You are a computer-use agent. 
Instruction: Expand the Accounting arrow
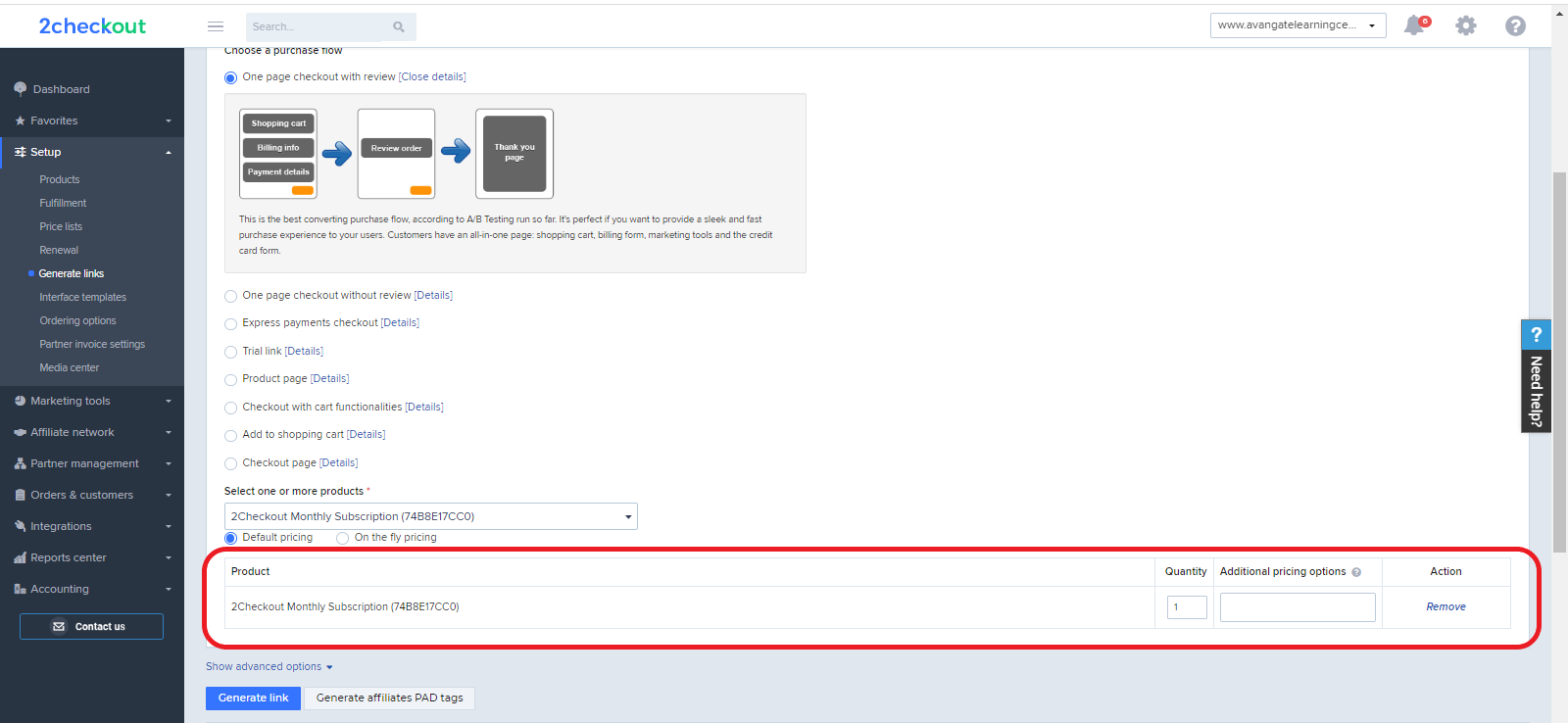tap(169, 590)
